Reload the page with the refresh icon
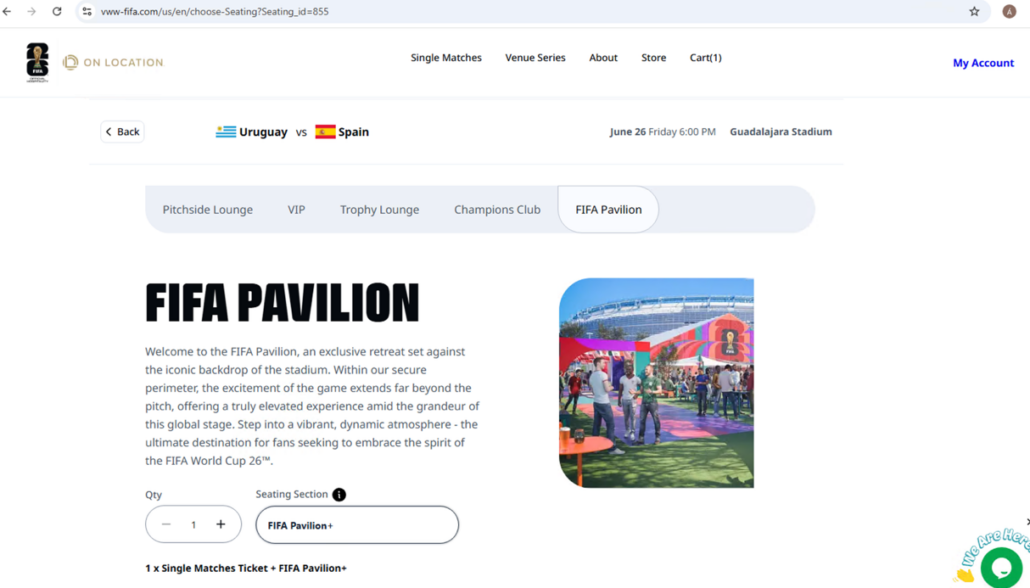Screen dimensions: 1030x588 (x=57, y=11)
